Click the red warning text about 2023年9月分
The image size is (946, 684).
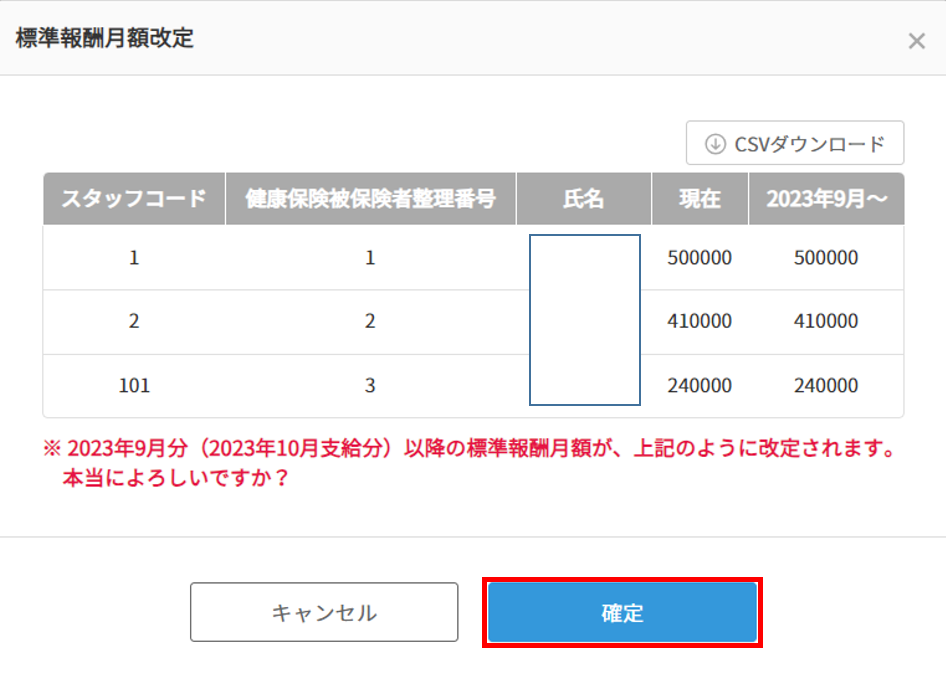click(x=470, y=448)
